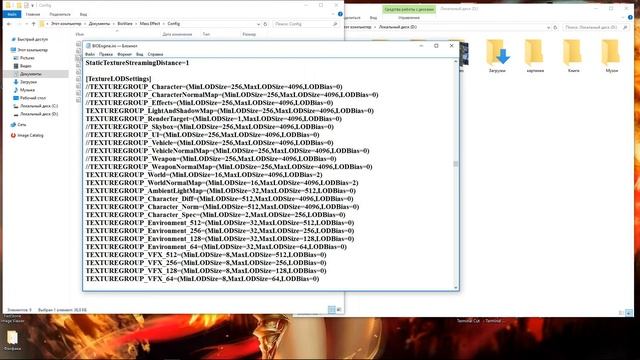The width and height of the screenshot is (640, 360).
Task: Open the blue Файл tab in Config Explorer
Action: click(12, 14)
